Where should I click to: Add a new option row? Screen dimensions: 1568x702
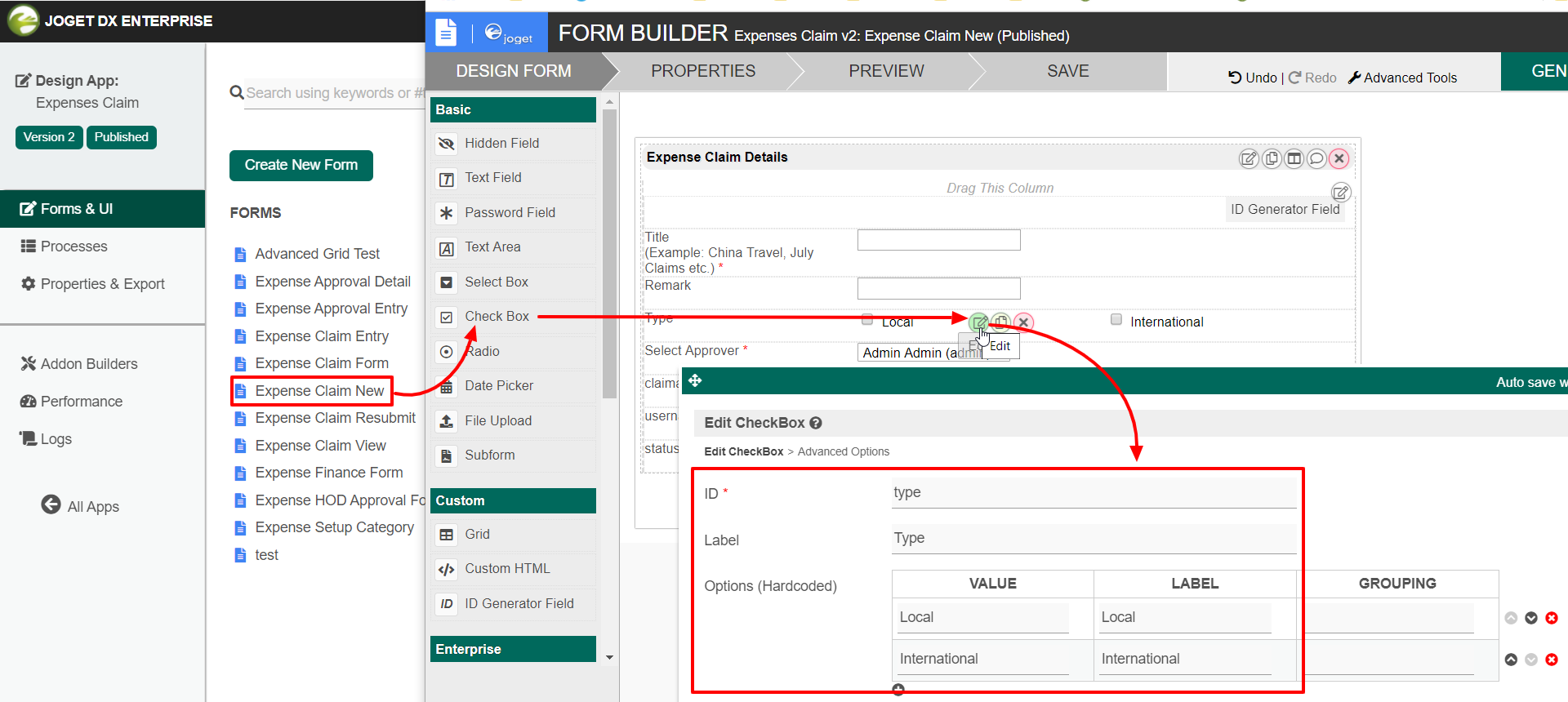pyautogui.click(x=898, y=690)
